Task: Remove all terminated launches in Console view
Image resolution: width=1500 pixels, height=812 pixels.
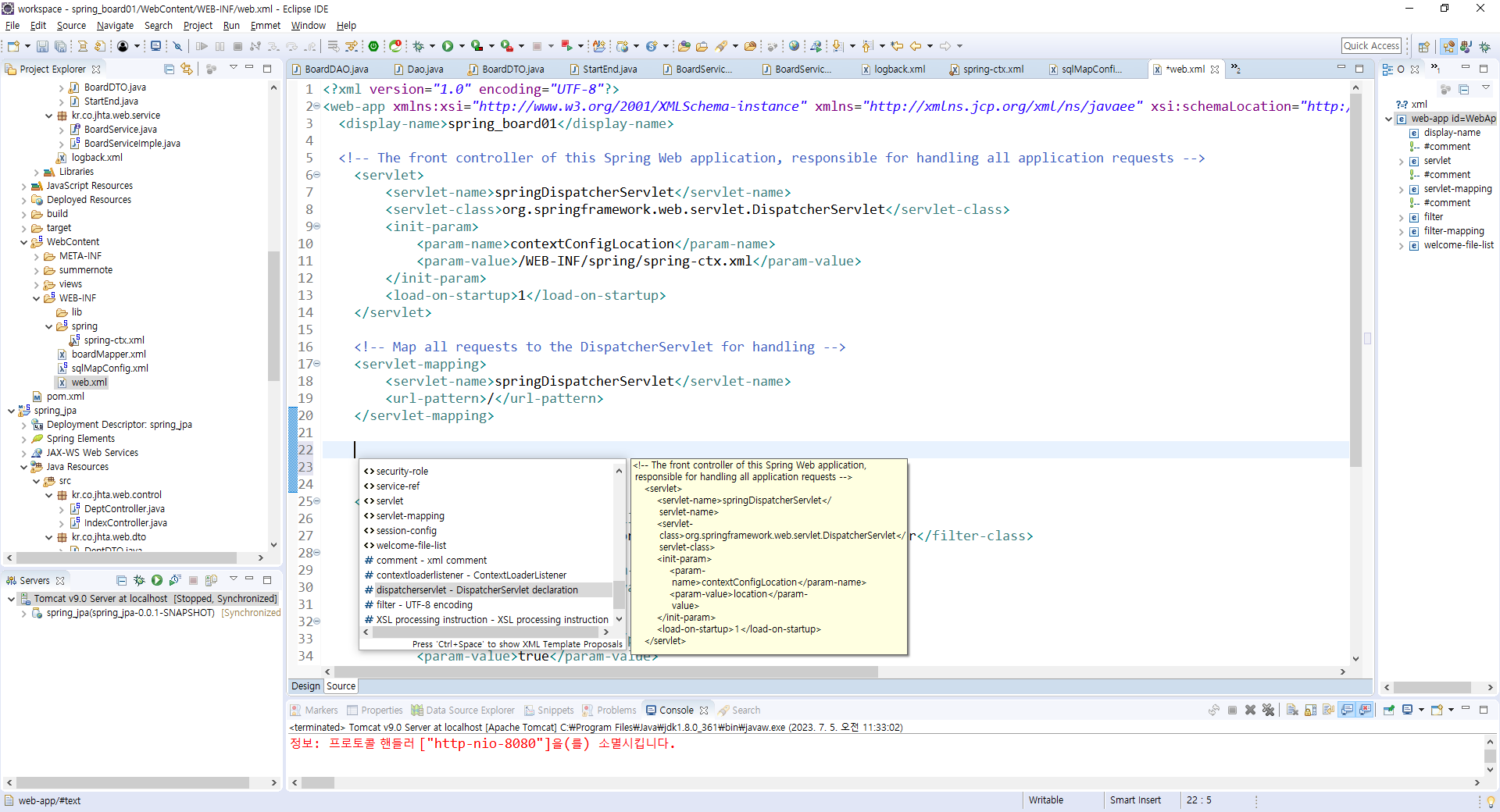Action: [1269, 710]
